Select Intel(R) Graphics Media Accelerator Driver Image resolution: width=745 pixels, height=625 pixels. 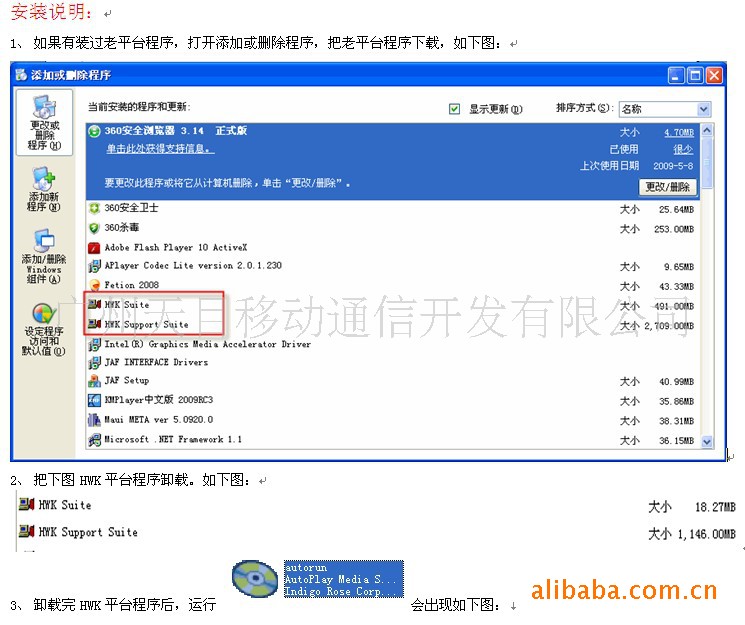pos(208,344)
